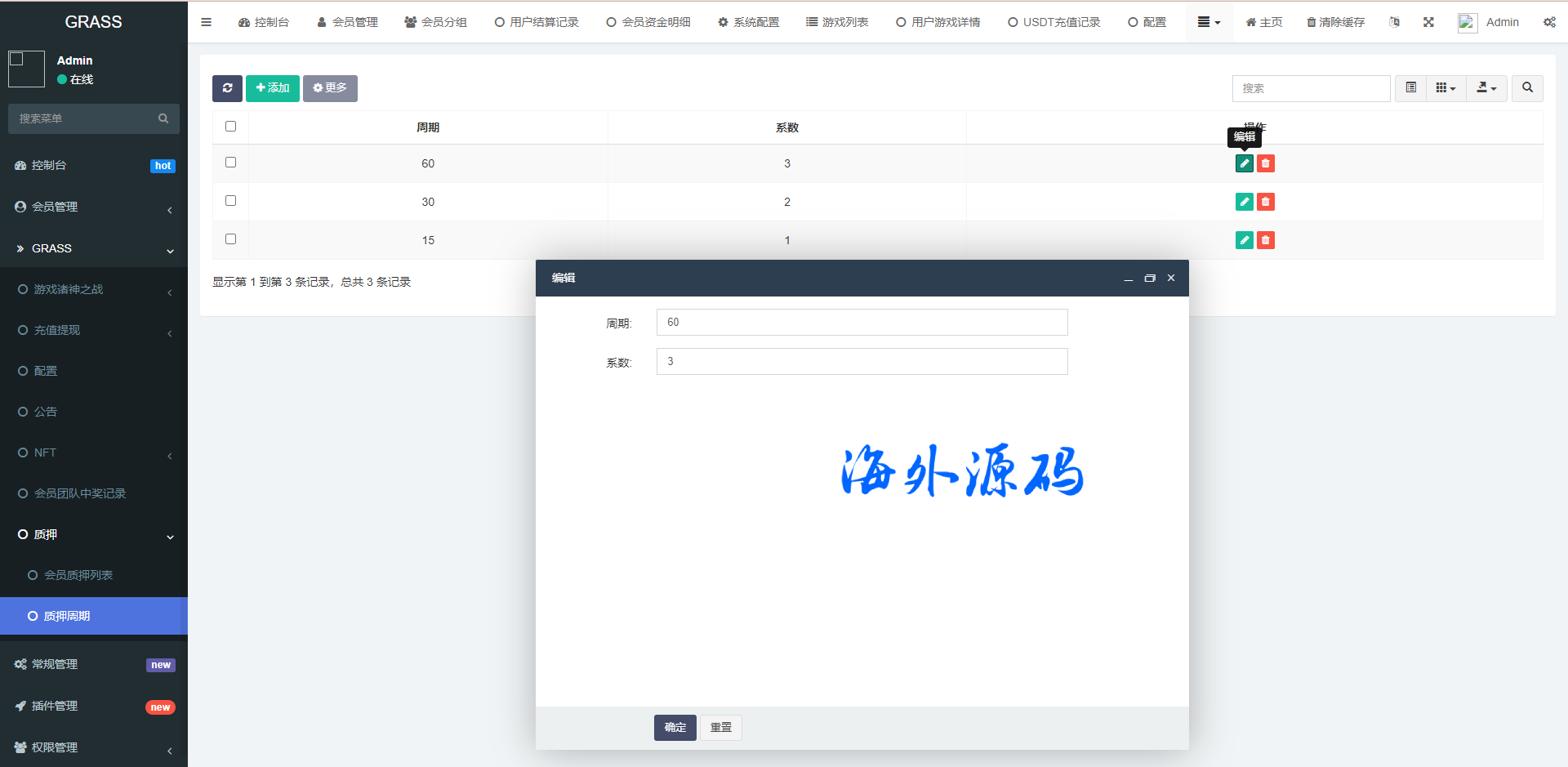
Task: Switch to the 游戏列表 top tab
Action: 837,22
